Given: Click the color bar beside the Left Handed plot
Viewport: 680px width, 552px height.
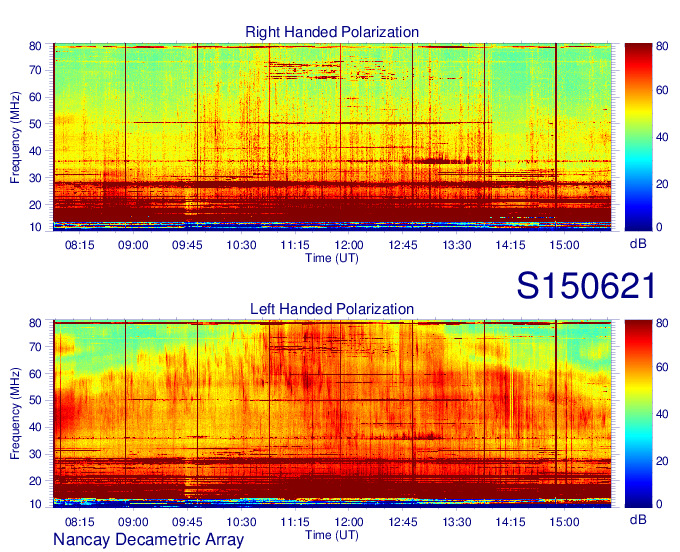Looking at the screenshot, I should (638, 414).
